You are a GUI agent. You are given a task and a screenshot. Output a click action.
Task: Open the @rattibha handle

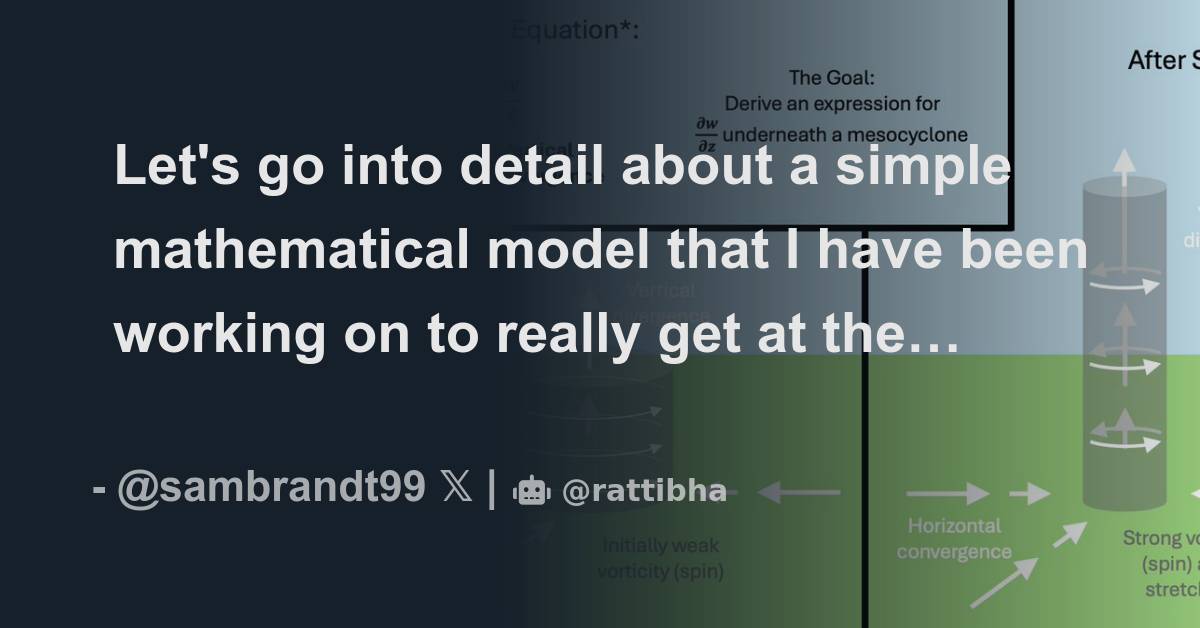click(644, 490)
